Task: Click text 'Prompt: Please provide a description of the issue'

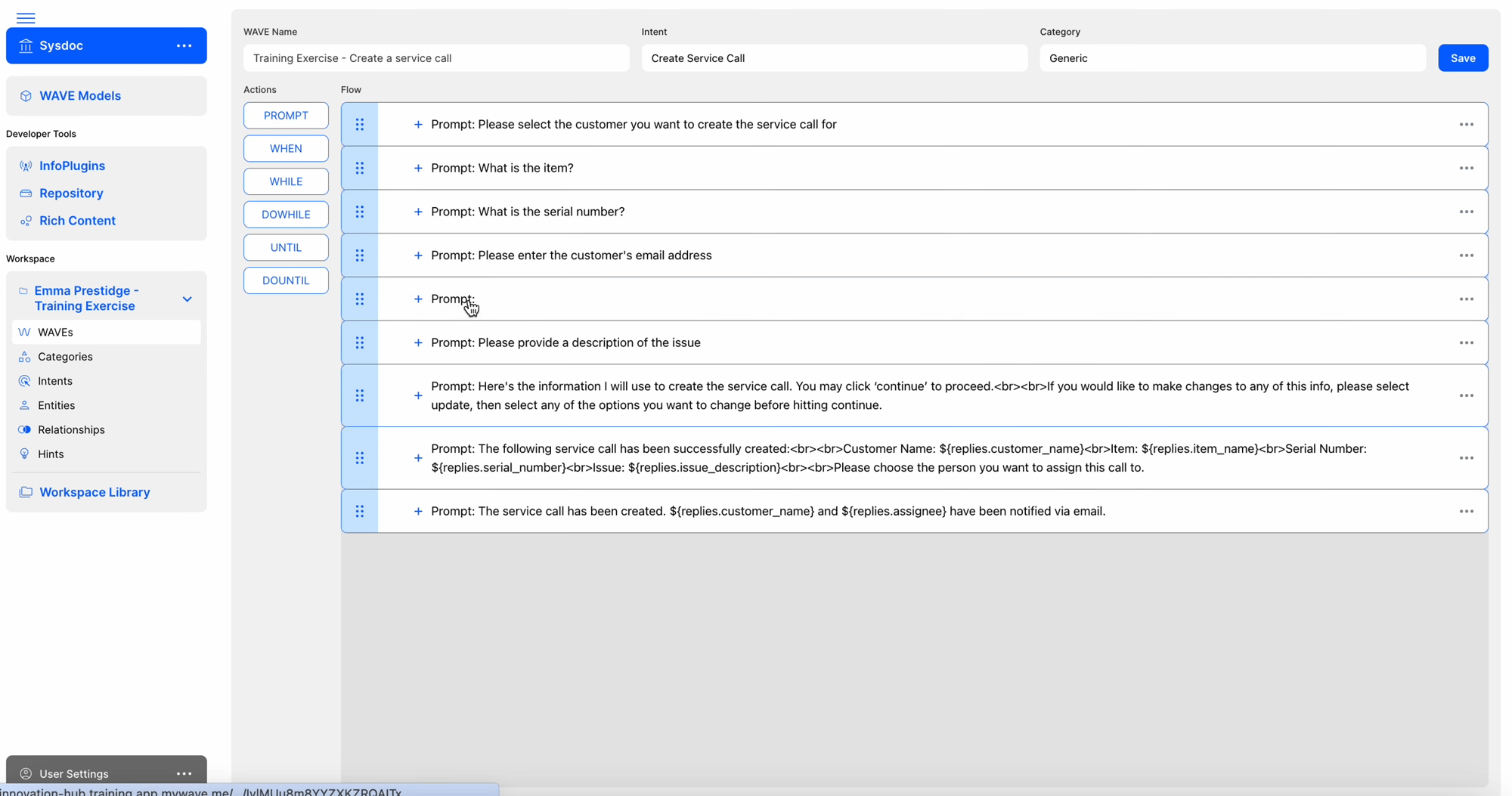Action: pyautogui.click(x=565, y=342)
